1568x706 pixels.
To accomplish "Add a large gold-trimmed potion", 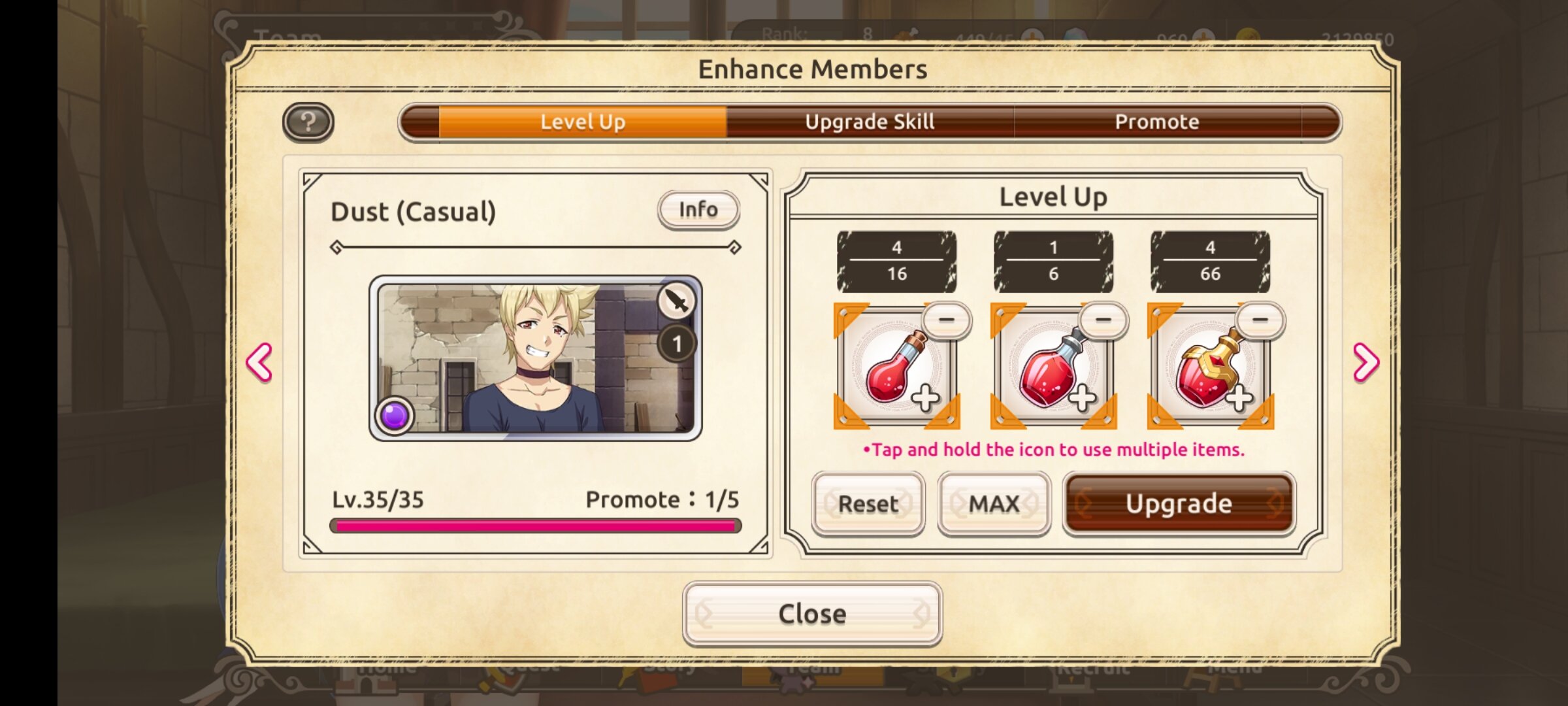I will point(1210,366).
